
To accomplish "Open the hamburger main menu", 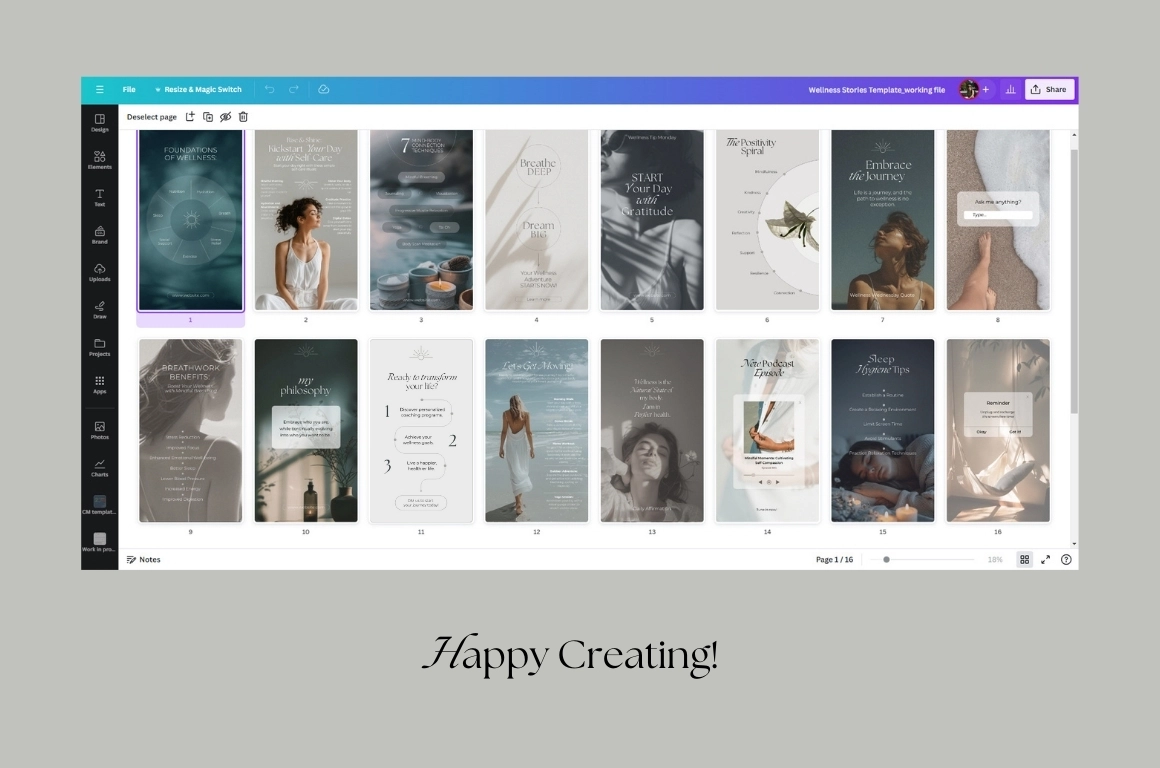I will (x=100, y=90).
